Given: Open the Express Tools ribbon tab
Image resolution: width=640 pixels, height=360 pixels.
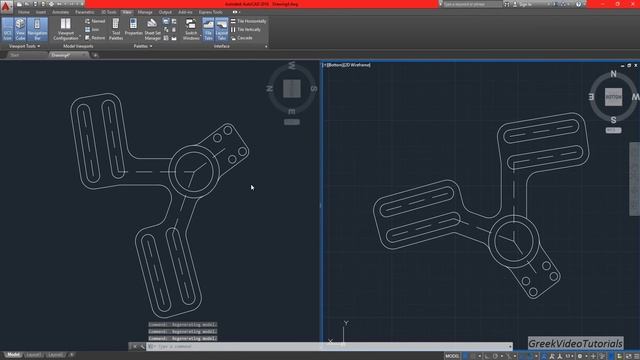Looking at the screenshot, I should click(211, 12).
